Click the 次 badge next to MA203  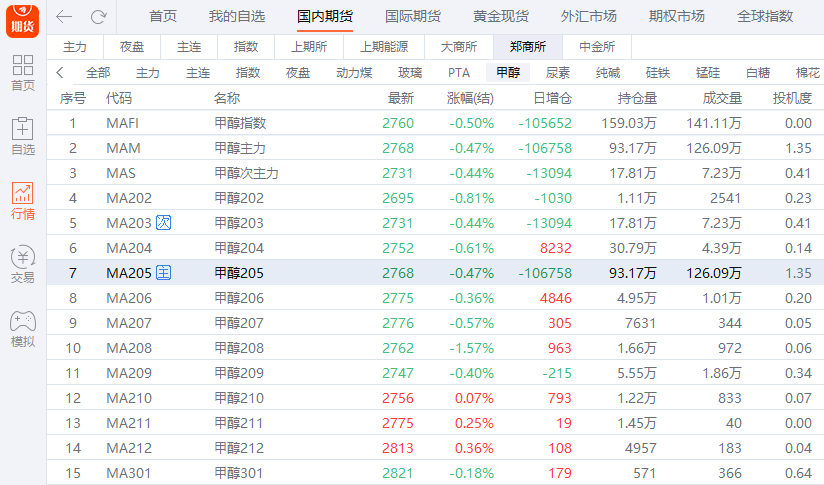pos(165,223)
